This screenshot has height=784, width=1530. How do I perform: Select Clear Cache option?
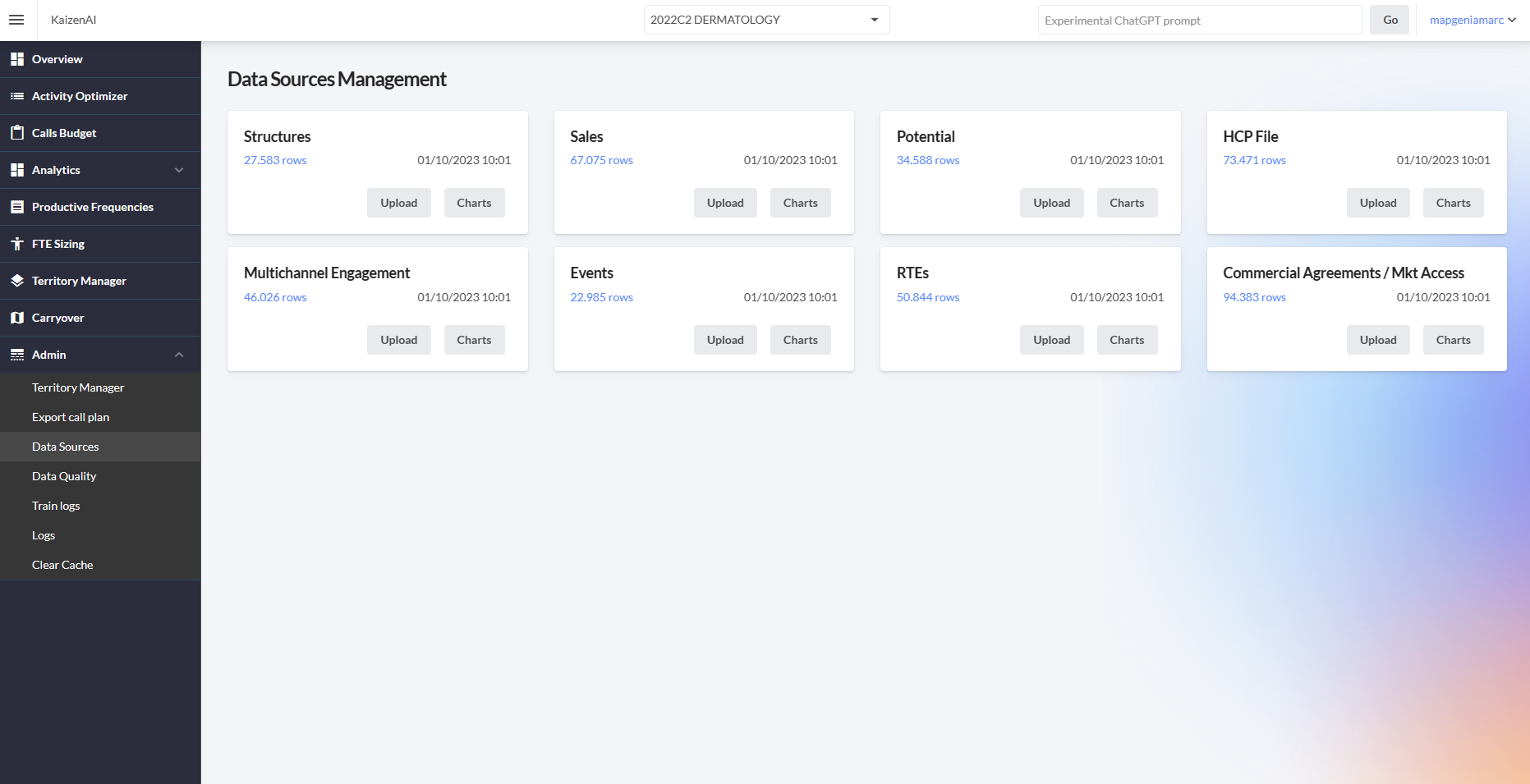click(100, 565)
